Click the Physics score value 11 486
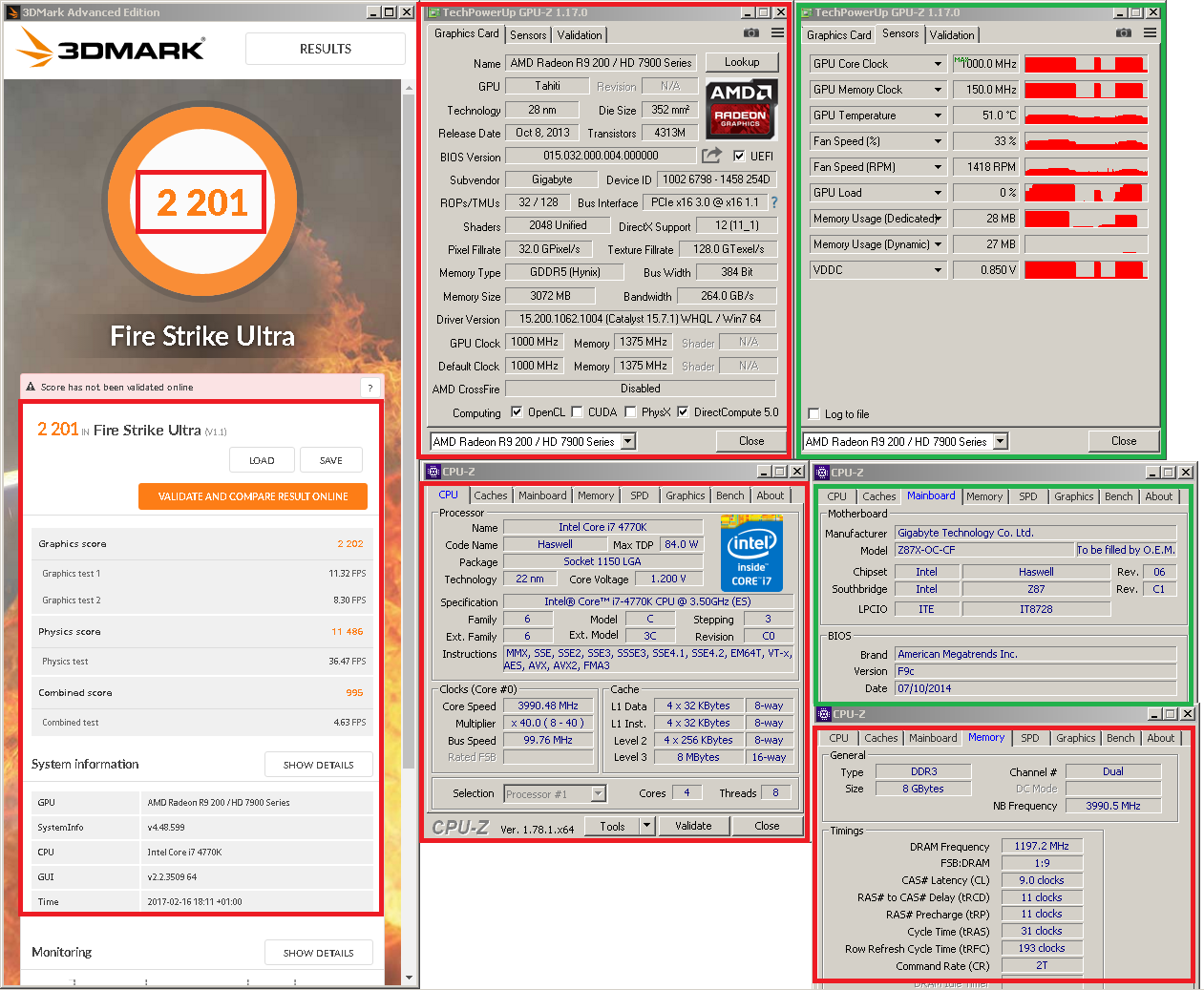This screenshot has height=990, width=1204. 348,632
